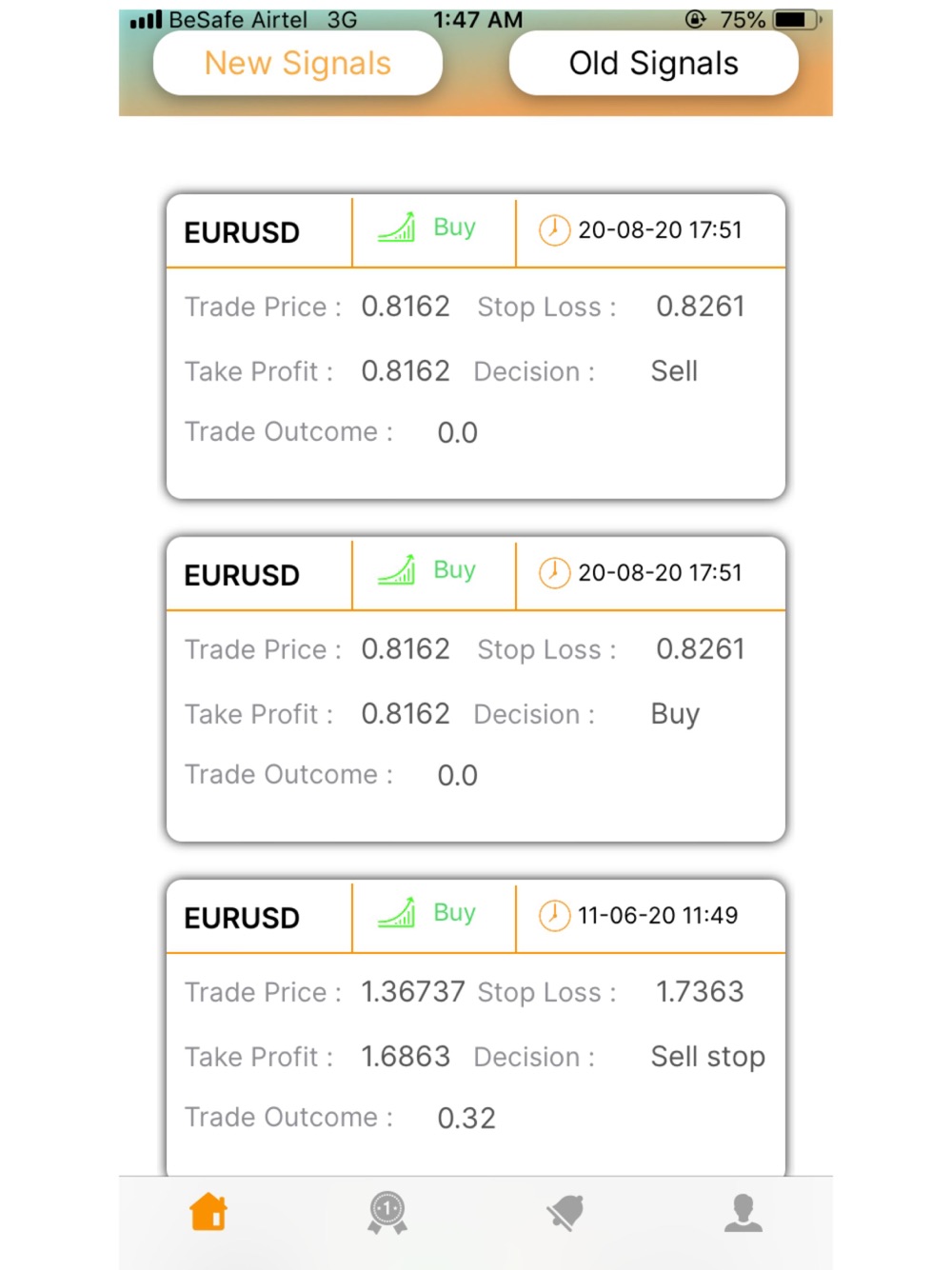Open the first EURUSD signal card title
Image resolution: width=952 pixels, height=1270 pixels.
click(242, 232)
